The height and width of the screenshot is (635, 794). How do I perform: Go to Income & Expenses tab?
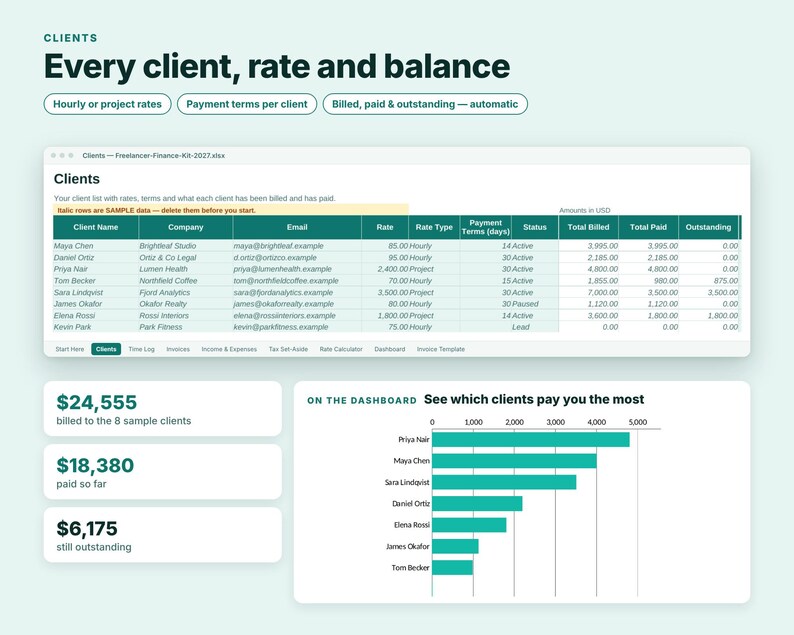229,349
